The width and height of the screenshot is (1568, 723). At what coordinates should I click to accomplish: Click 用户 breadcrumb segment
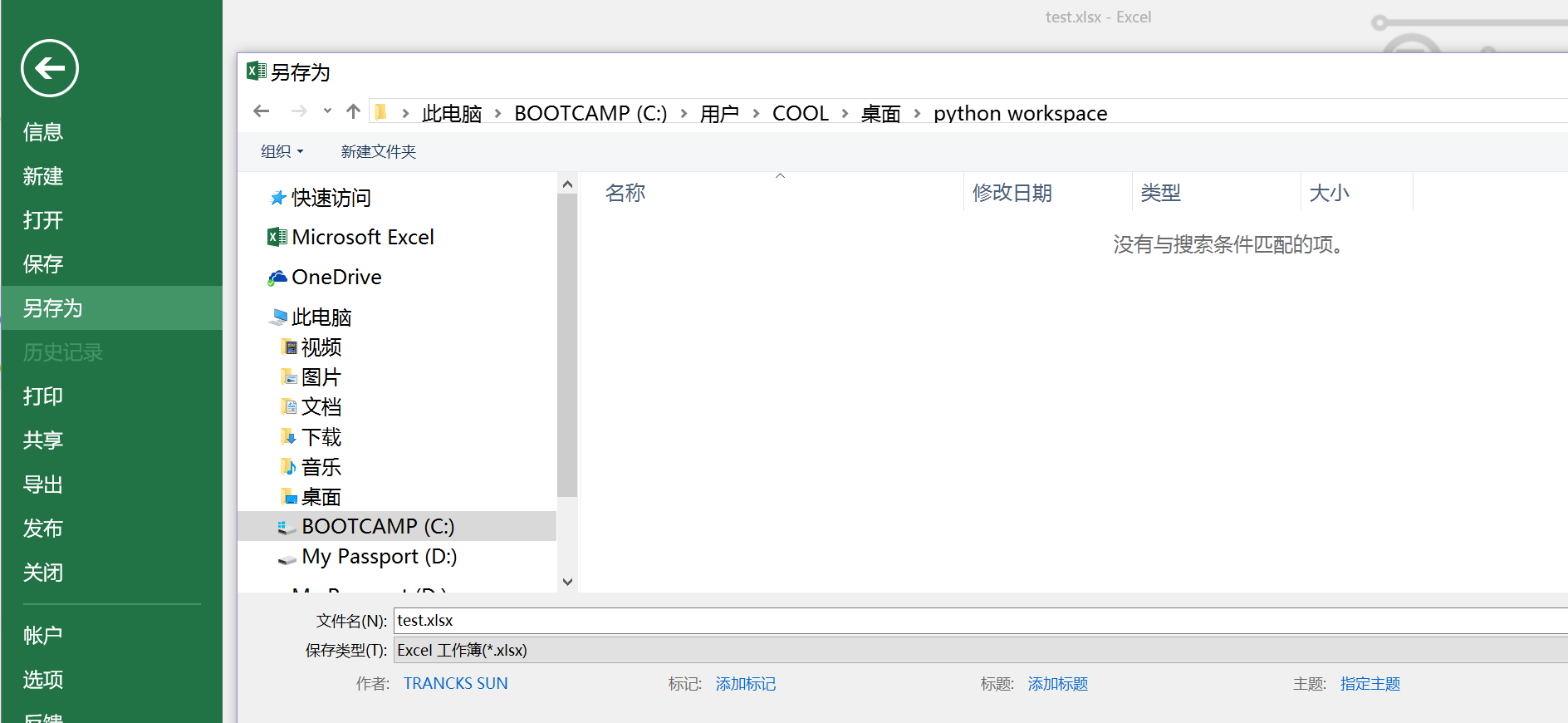(719, 113)
